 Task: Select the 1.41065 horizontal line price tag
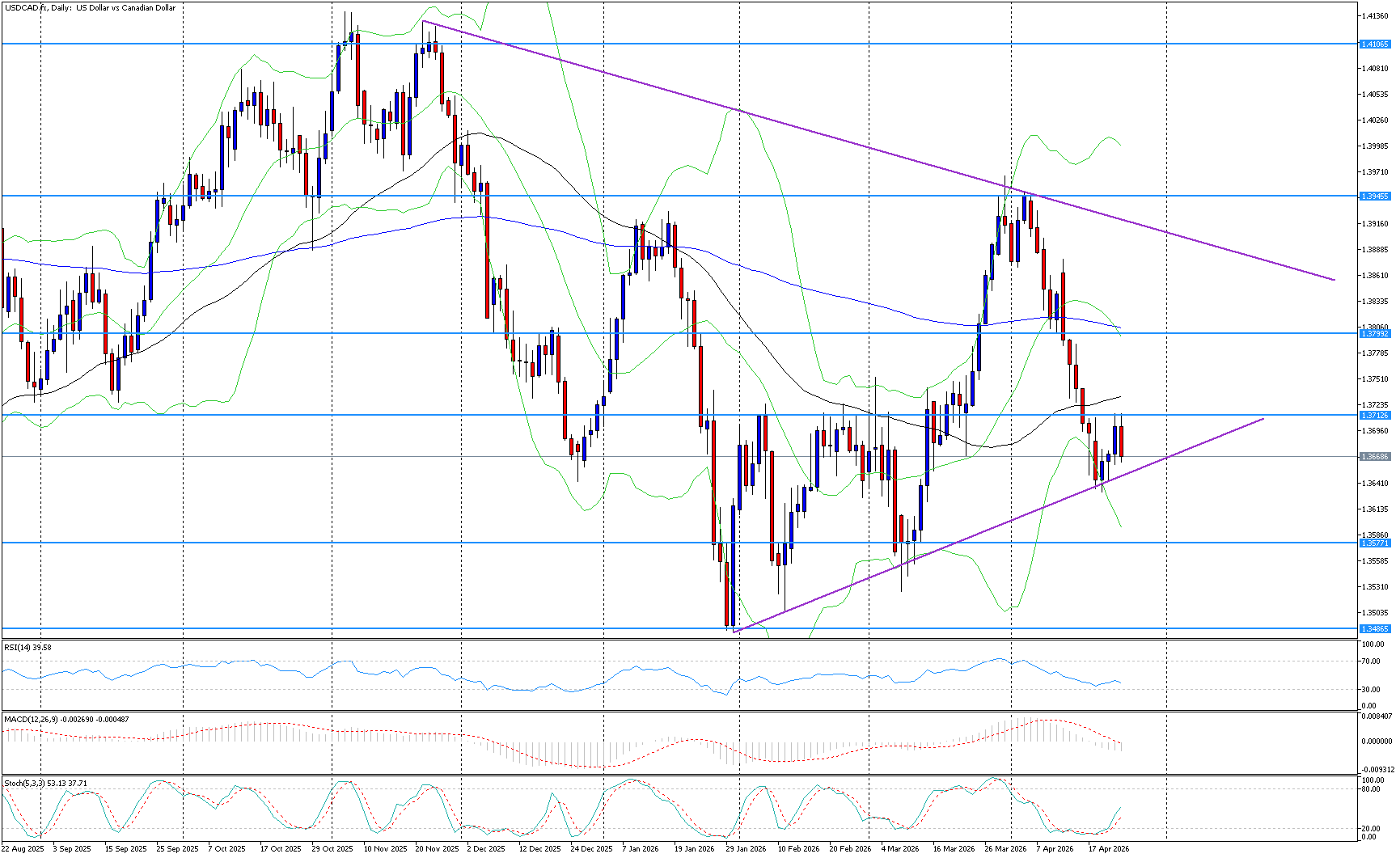pyautogui.click(x=1374, y=44)
